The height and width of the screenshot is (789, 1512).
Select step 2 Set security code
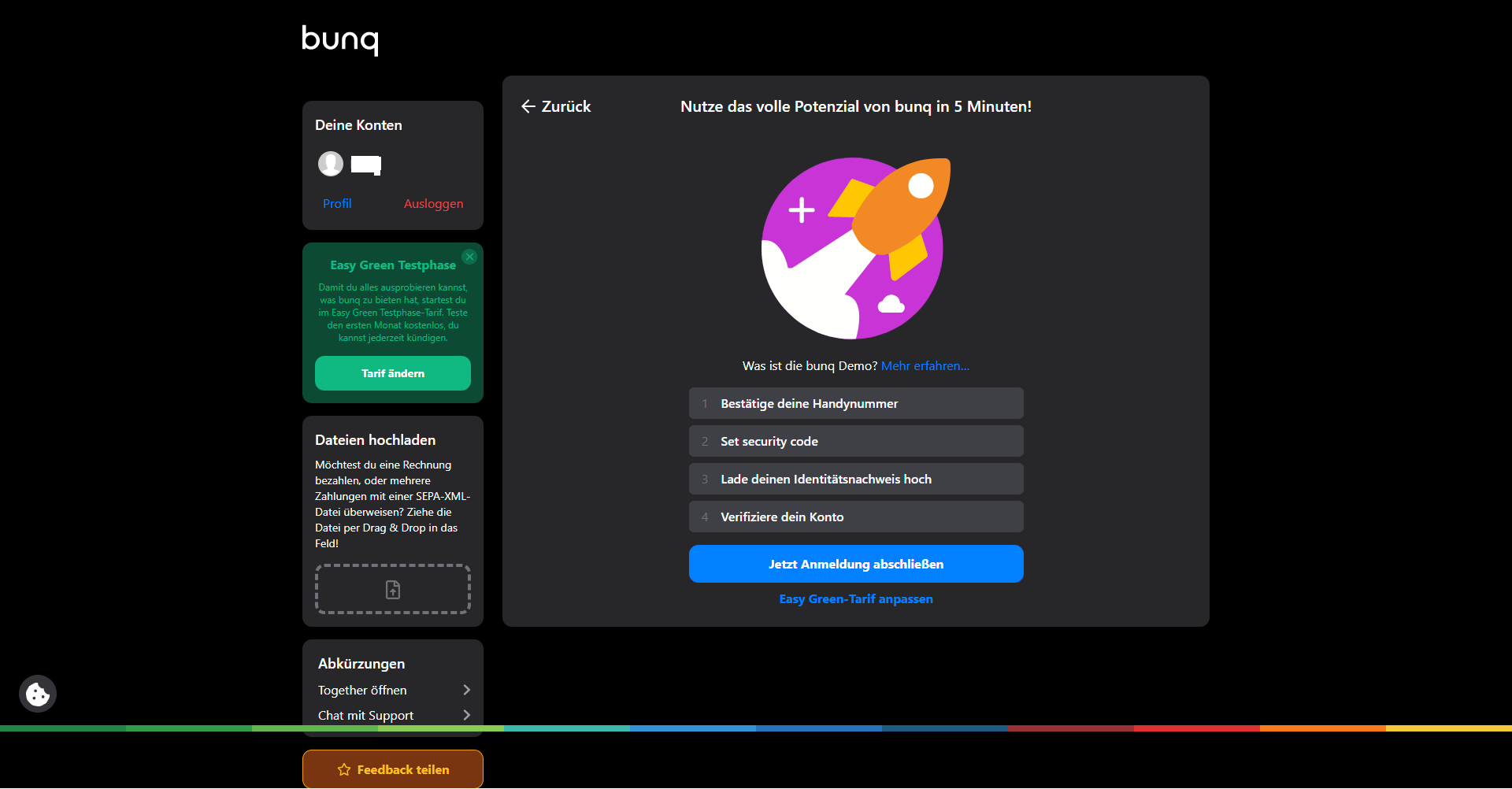pyautogui.click(x=856, y=441)
